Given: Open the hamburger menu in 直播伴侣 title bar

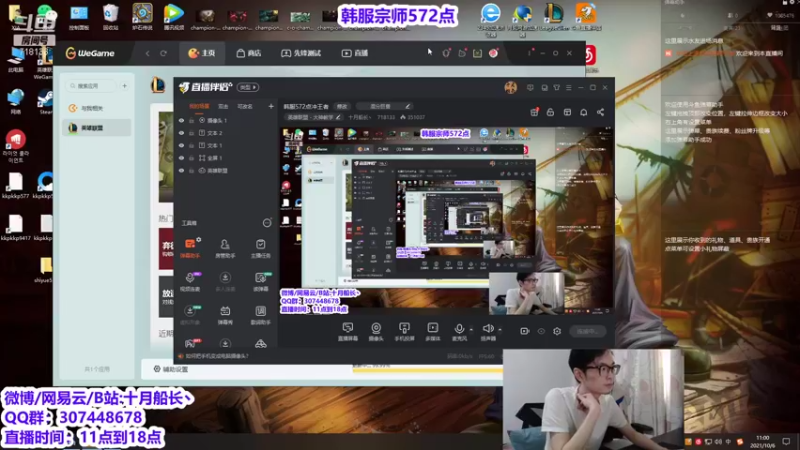Looking at the screenshot, I should pos(568,88).
